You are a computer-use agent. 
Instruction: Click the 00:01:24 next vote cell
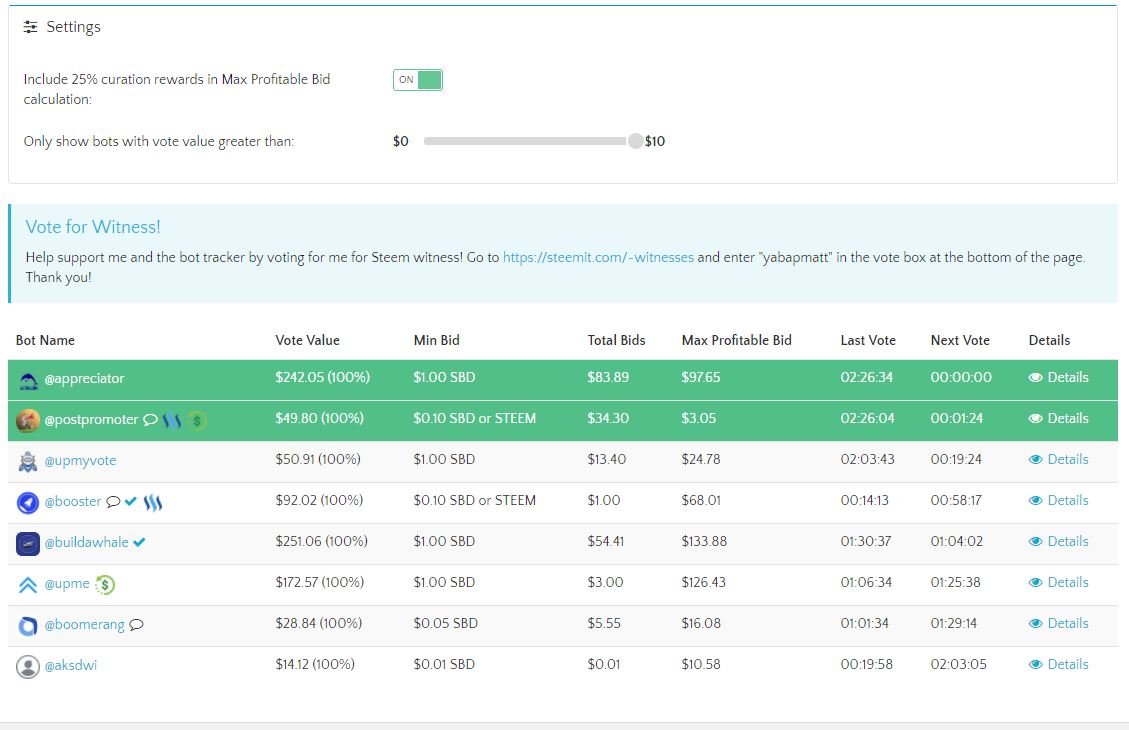956,418
